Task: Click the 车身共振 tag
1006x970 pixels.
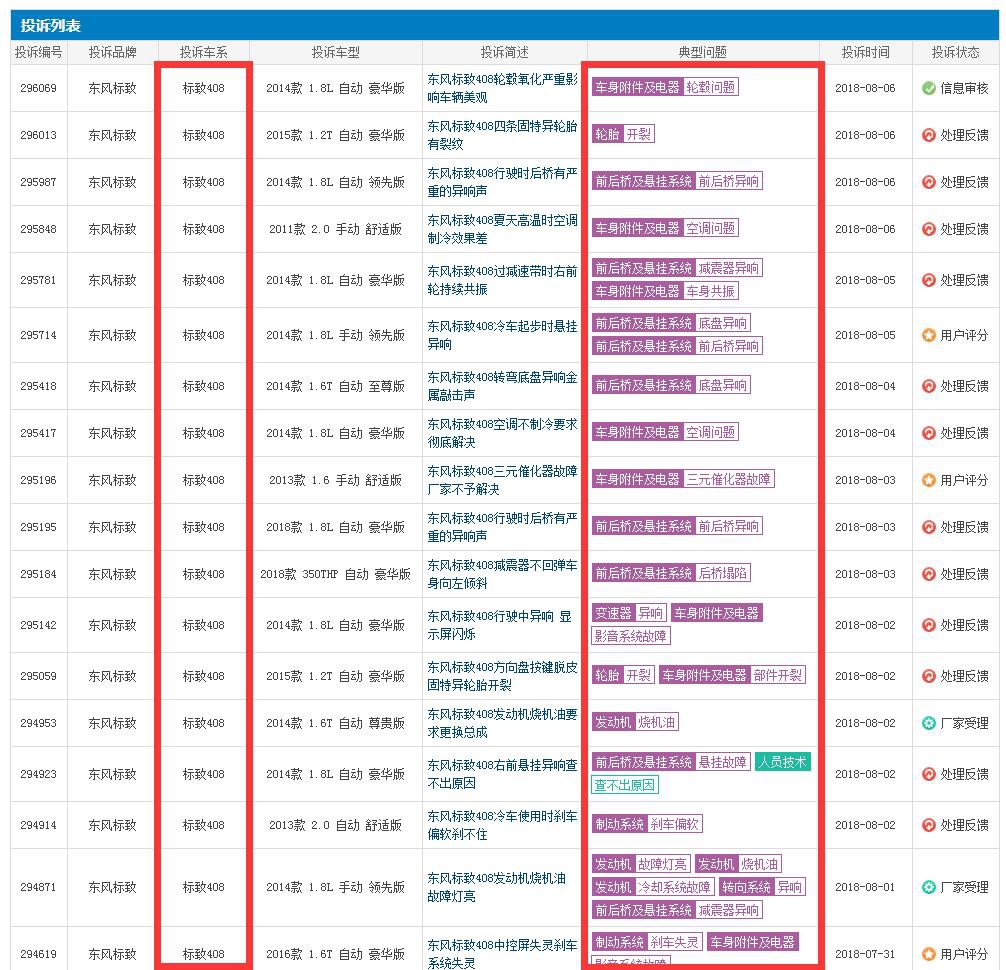Action: pyautogui.click(x=710, y=291)
